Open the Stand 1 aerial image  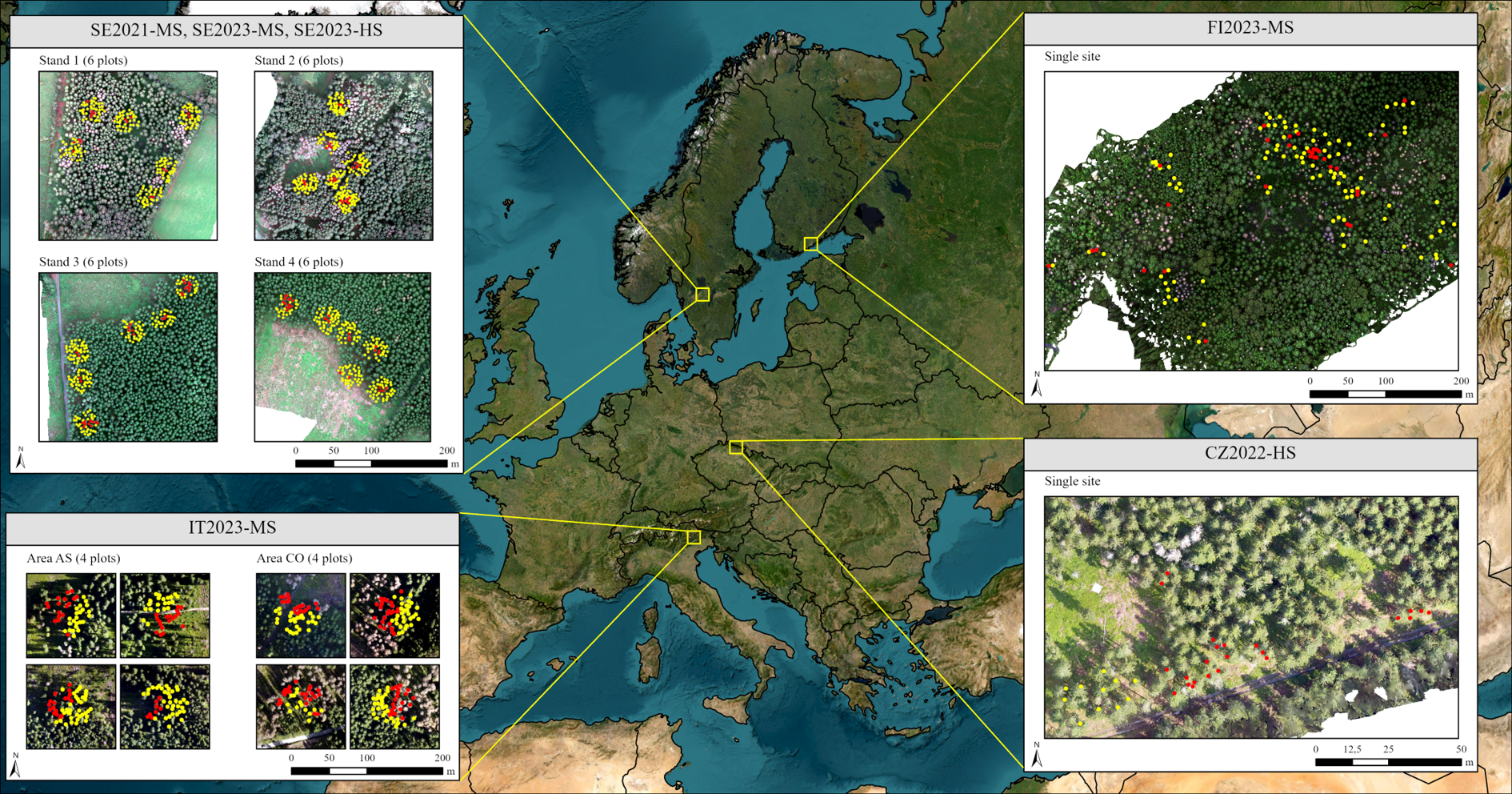(x=128, y=156)
